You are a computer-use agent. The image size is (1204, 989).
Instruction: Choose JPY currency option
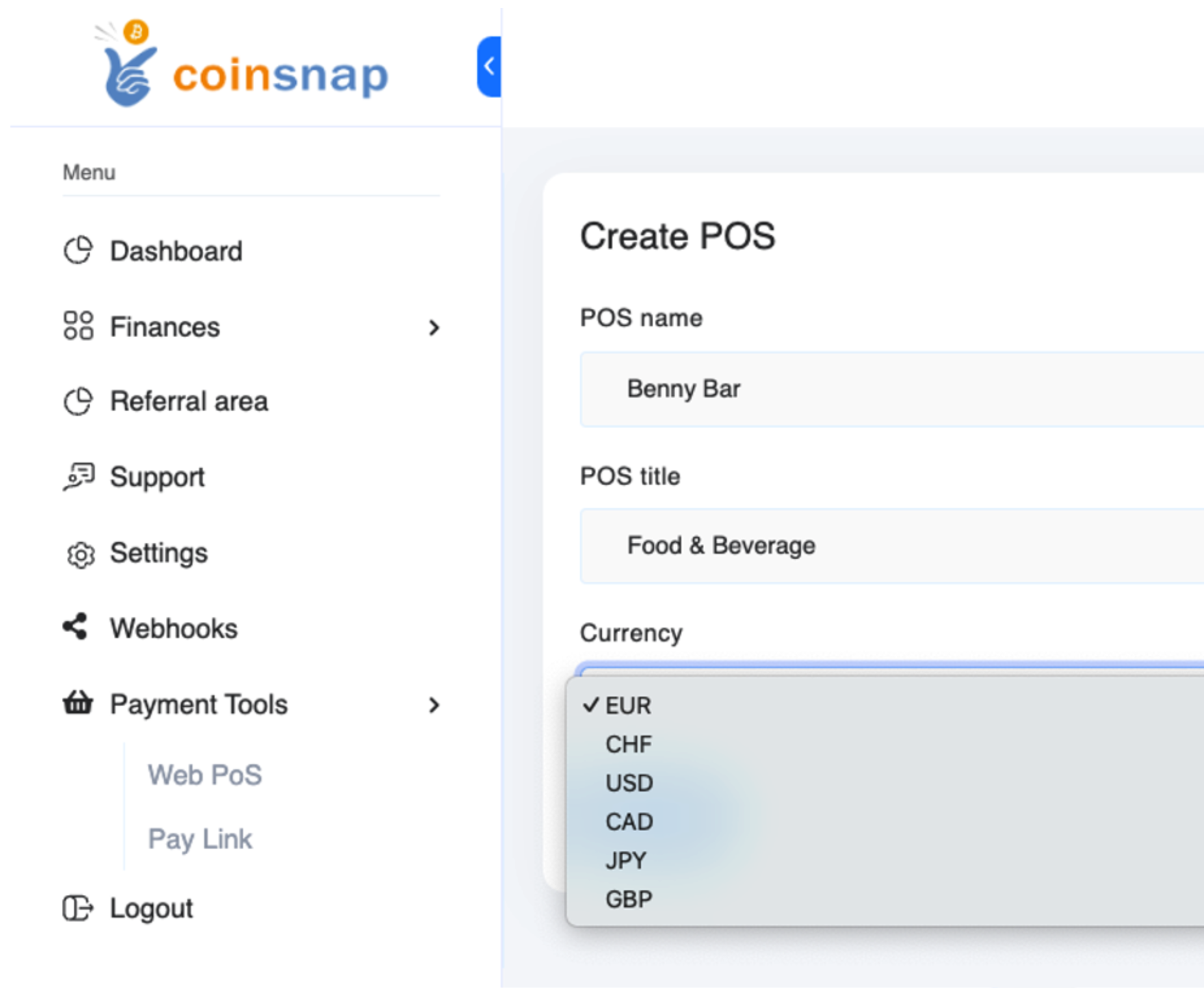pyautogui.click(x=625, y=860)
